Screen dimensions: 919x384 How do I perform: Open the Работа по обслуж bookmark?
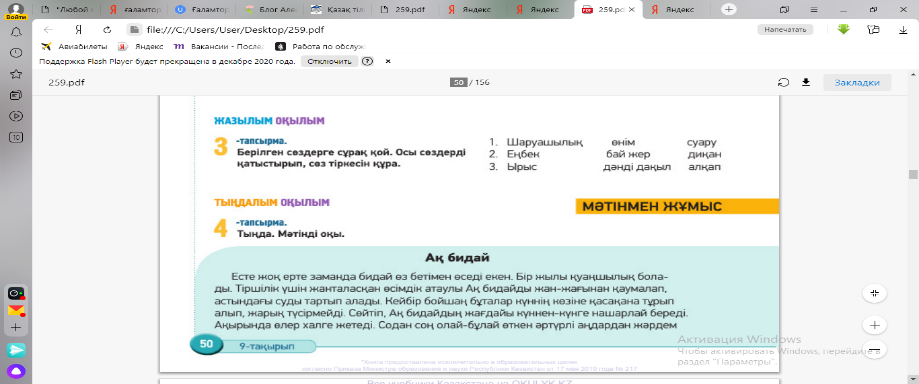pos(321,46)
